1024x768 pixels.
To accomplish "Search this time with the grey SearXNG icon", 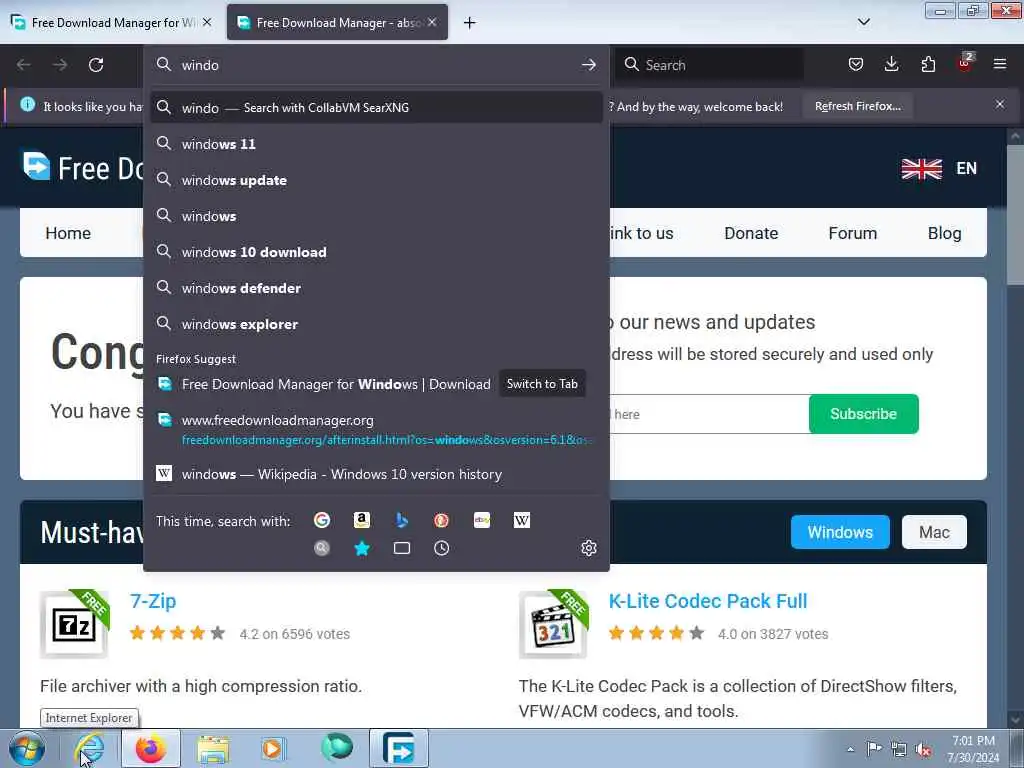I will click(x=322, y=548).
